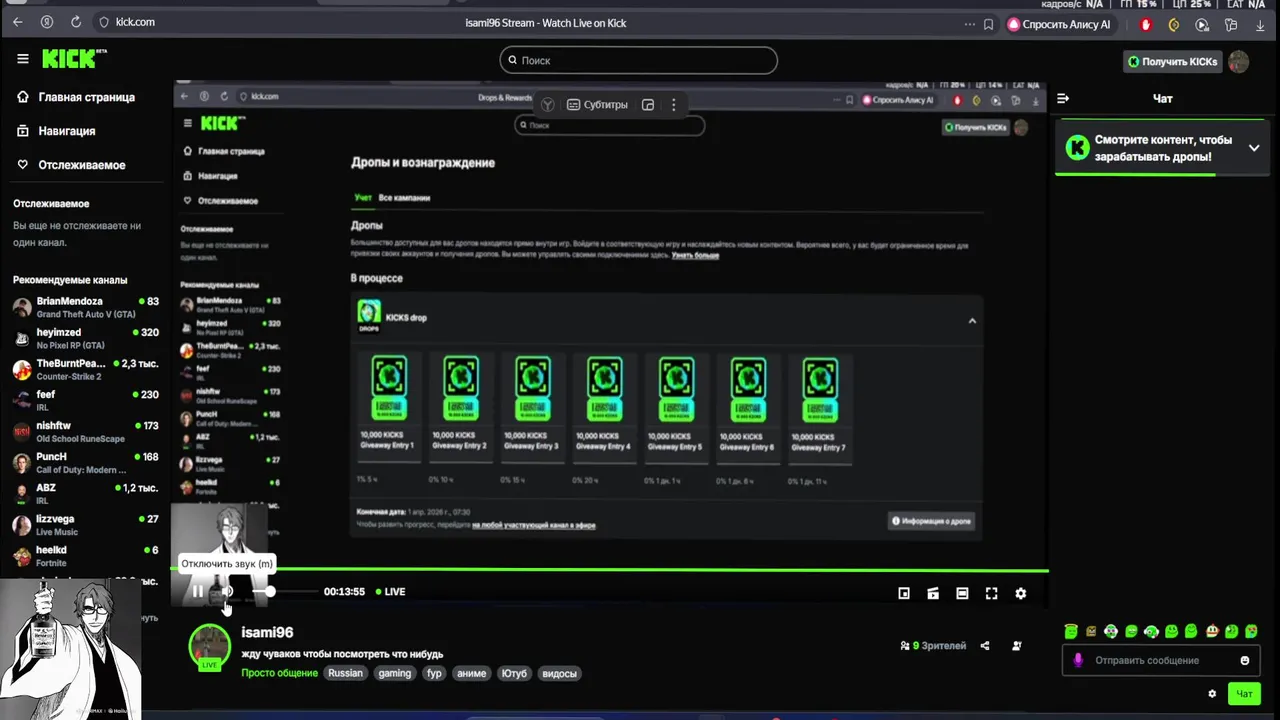Bookmark this page in the address bar
The width and height of the screenshot is (1280, 720).
tap(988, 24)
